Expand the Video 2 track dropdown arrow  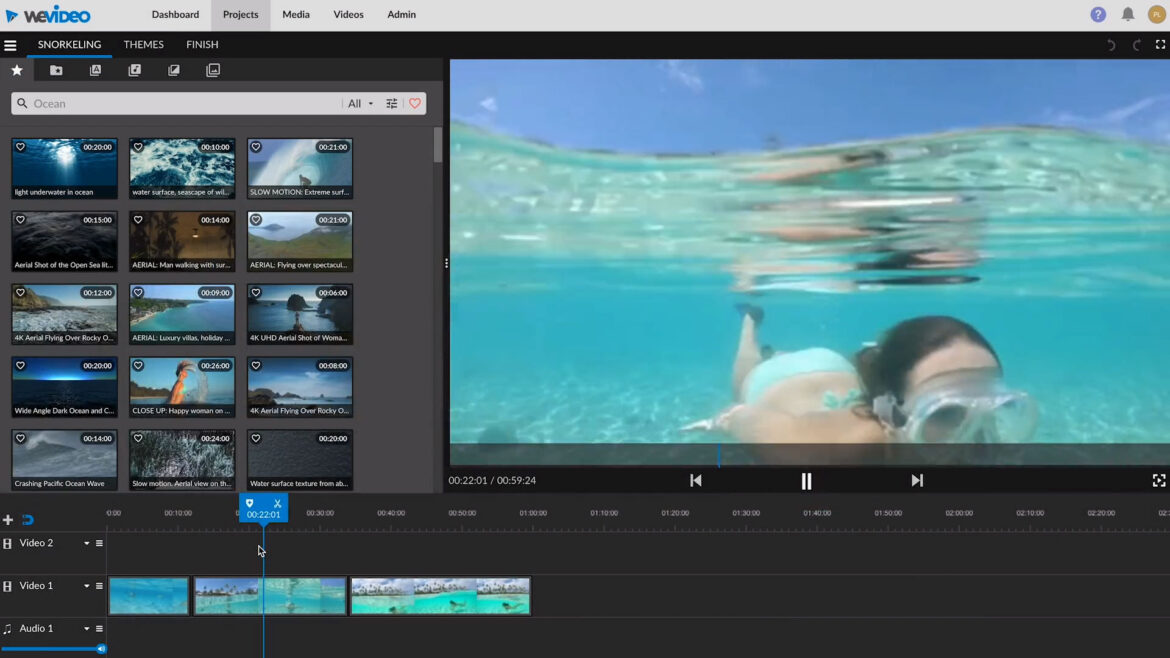click(86, 544)
